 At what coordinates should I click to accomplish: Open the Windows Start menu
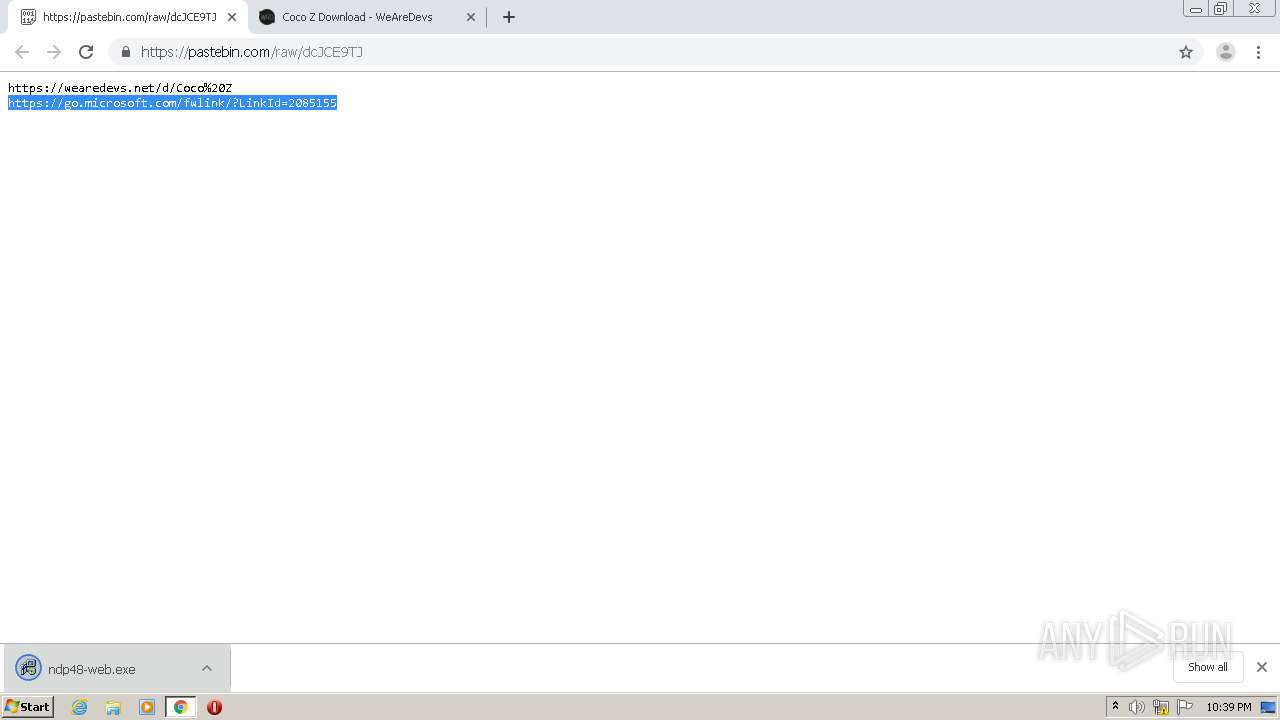click(28, 707)
